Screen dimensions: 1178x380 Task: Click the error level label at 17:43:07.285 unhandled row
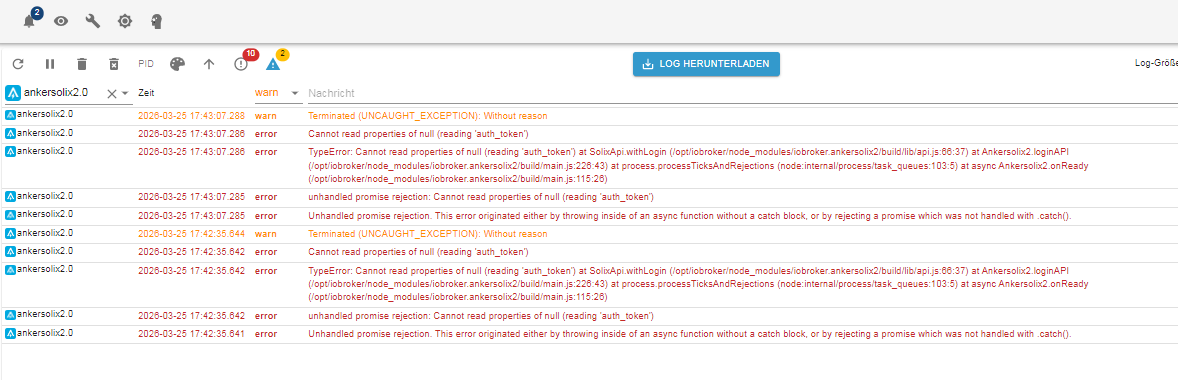(266, 198)
